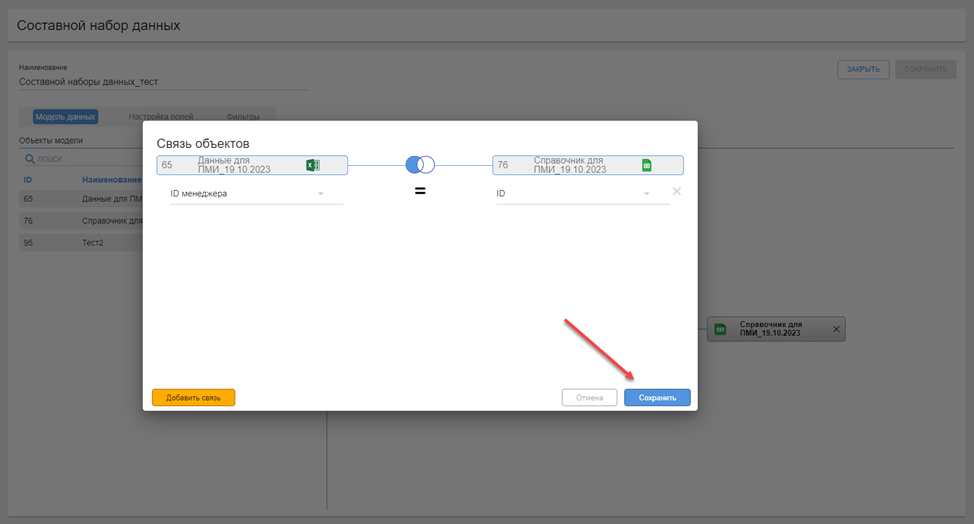Switch to the Модель данных tab
Viewport: 974px width, 524px height.
click(65, 117)
